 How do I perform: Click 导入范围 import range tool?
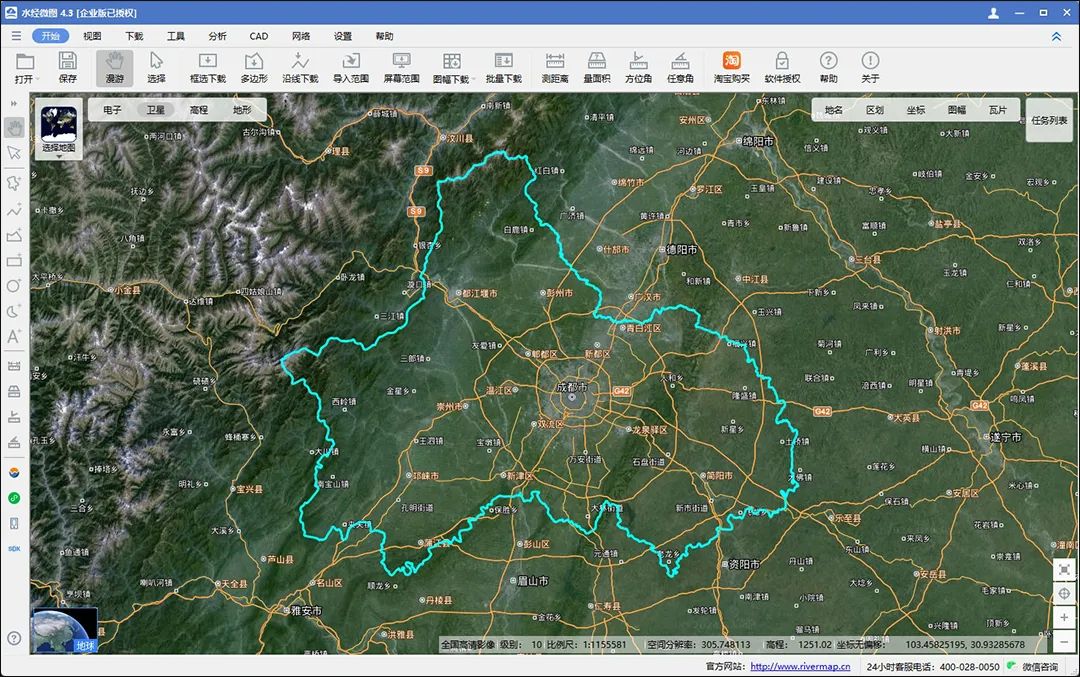(x=351, y=68)
